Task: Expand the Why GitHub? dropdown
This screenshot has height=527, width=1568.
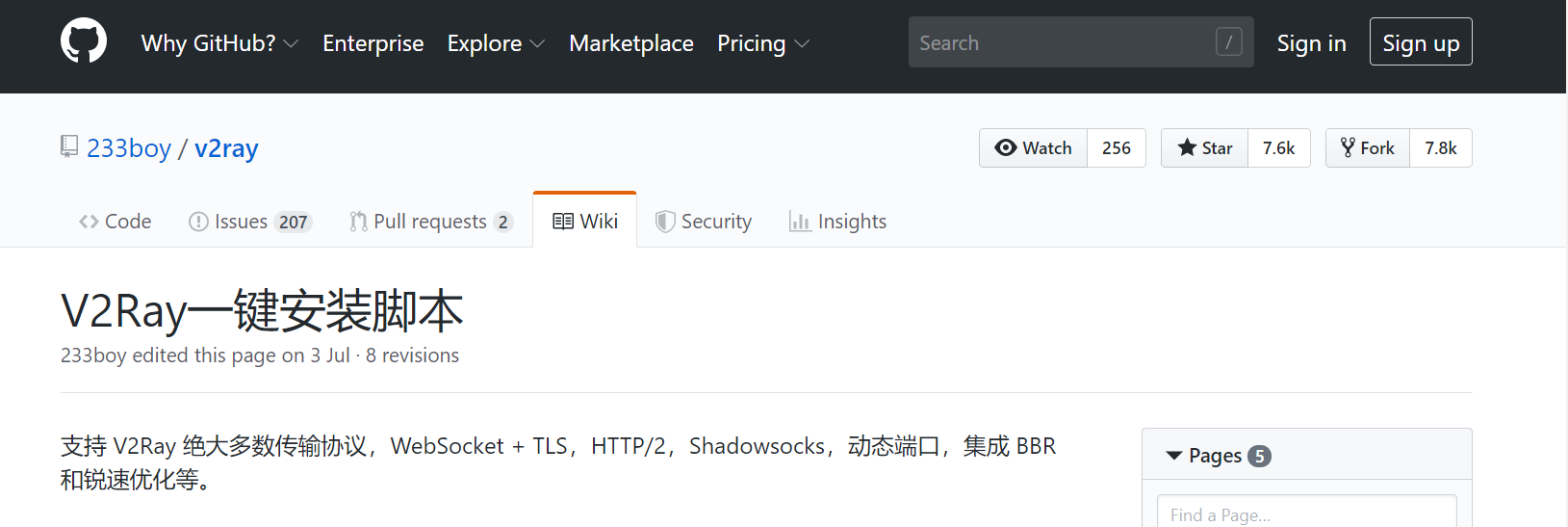Action: point(219,43)
